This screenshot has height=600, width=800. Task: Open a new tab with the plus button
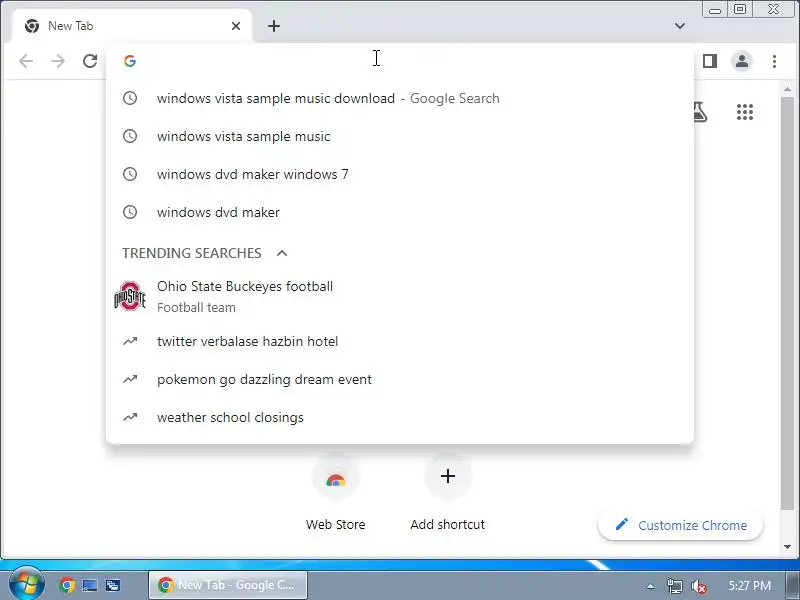[x=274, y=26]
